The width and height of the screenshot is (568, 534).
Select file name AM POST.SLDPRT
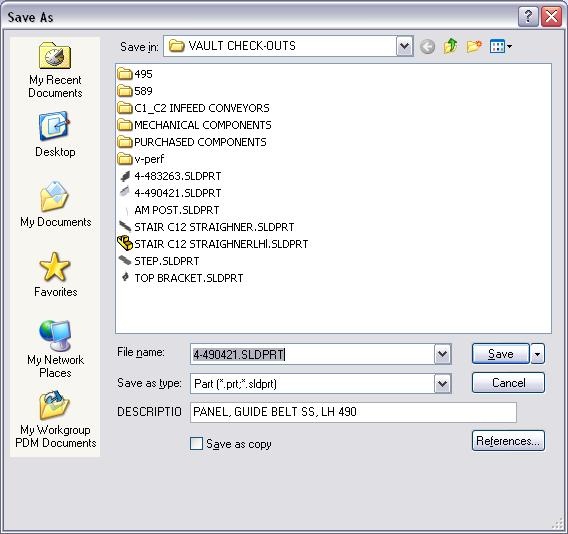coord(176,210)
